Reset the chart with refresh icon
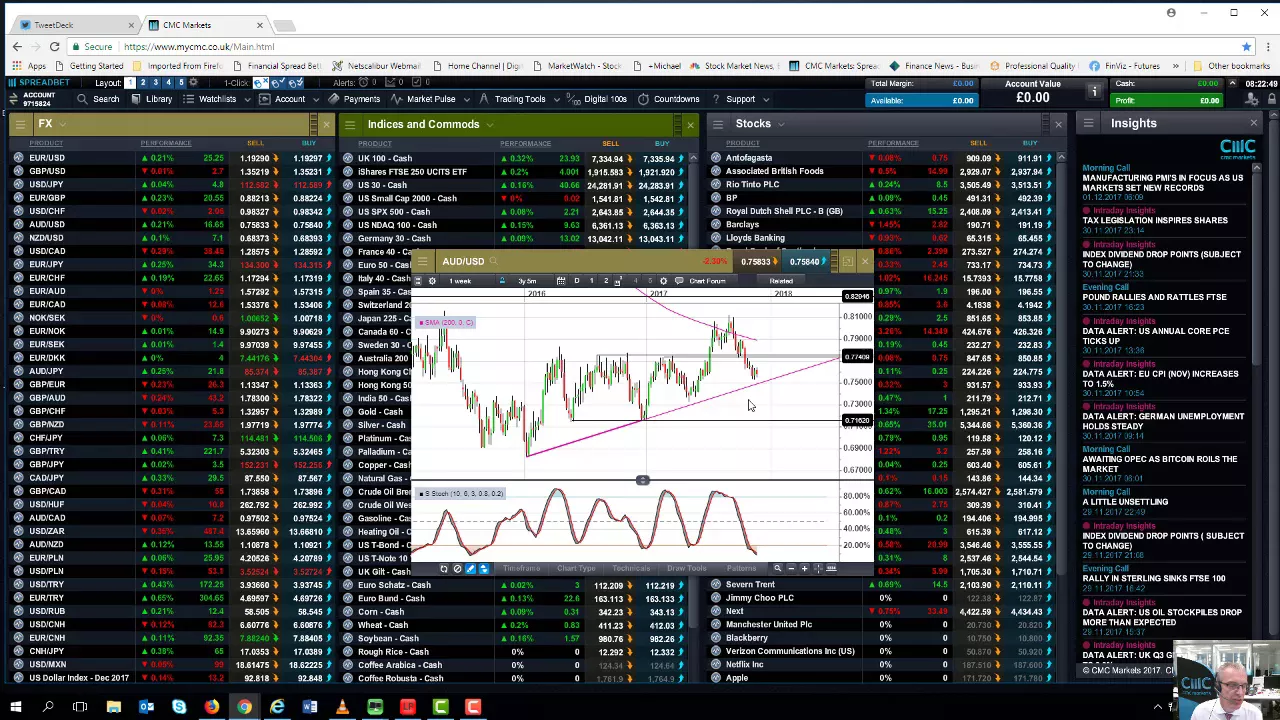Image resolution: width=1280 pixels, height=720 pixels. coord(444,568)
